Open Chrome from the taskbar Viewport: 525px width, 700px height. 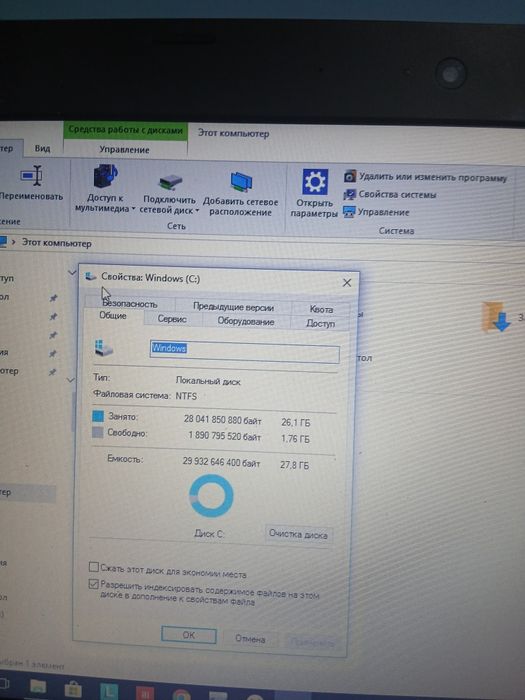click(x=181, y=695)
